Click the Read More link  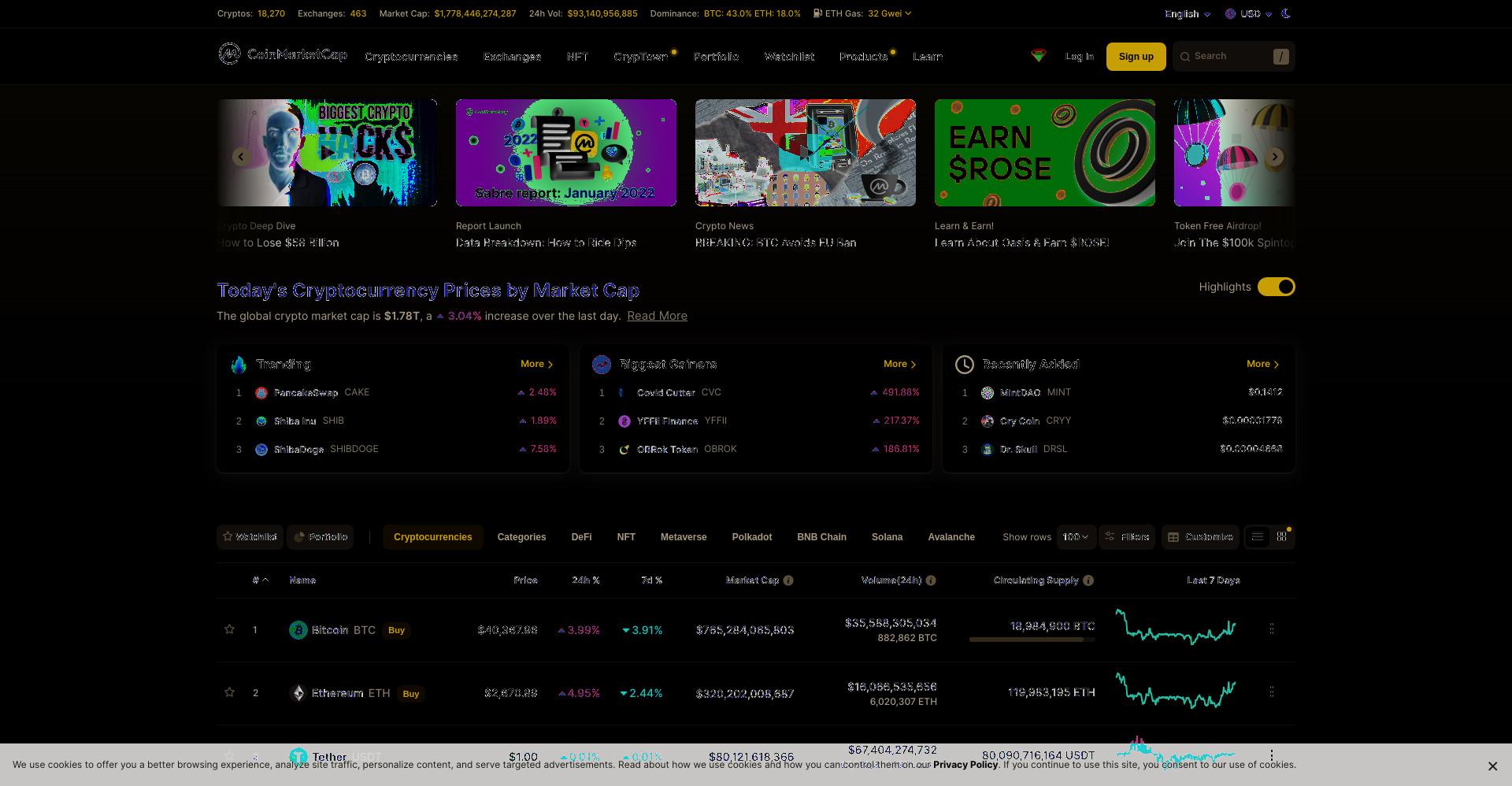click(657, 316)
